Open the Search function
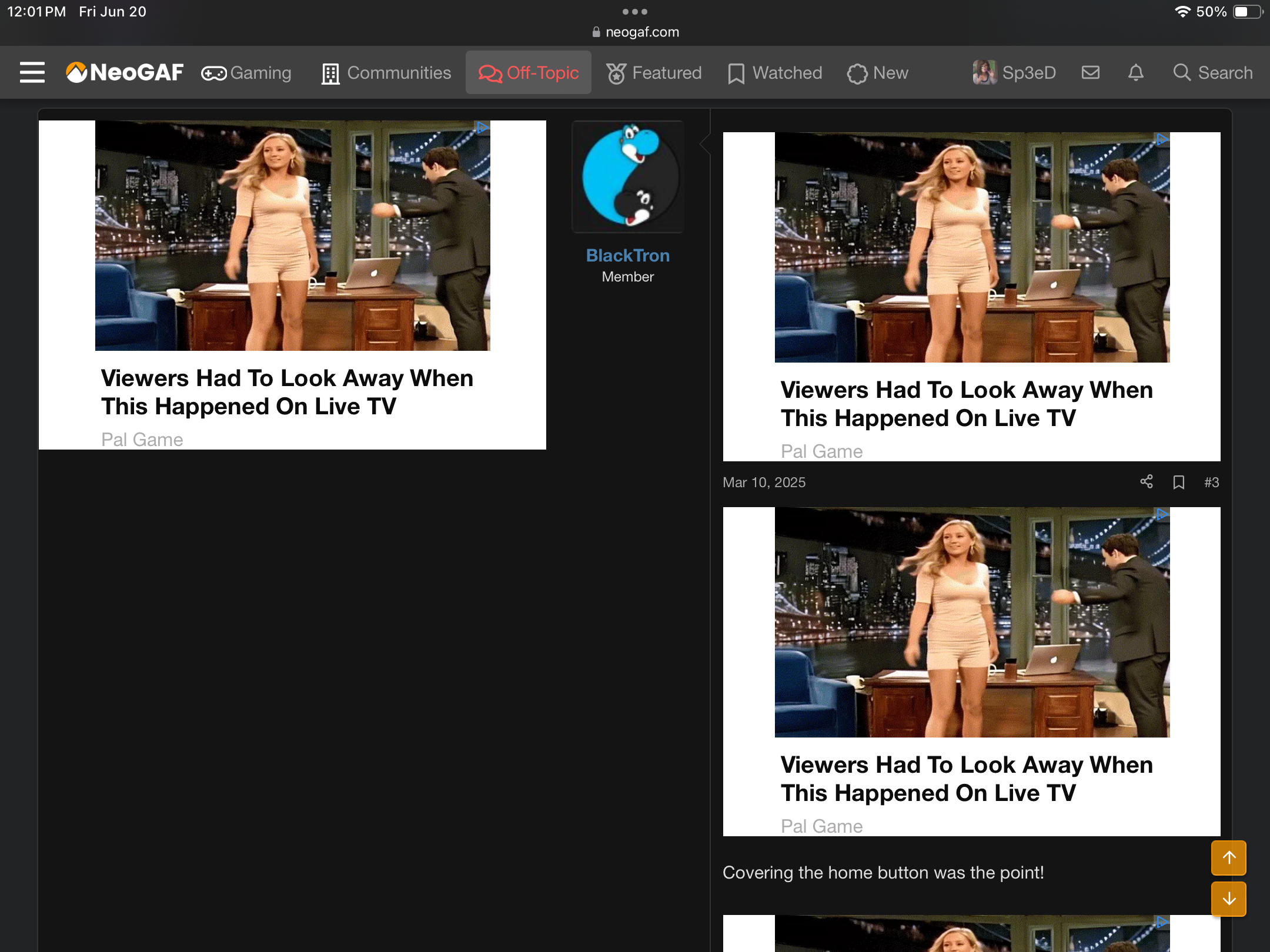 pos(1213,72)
